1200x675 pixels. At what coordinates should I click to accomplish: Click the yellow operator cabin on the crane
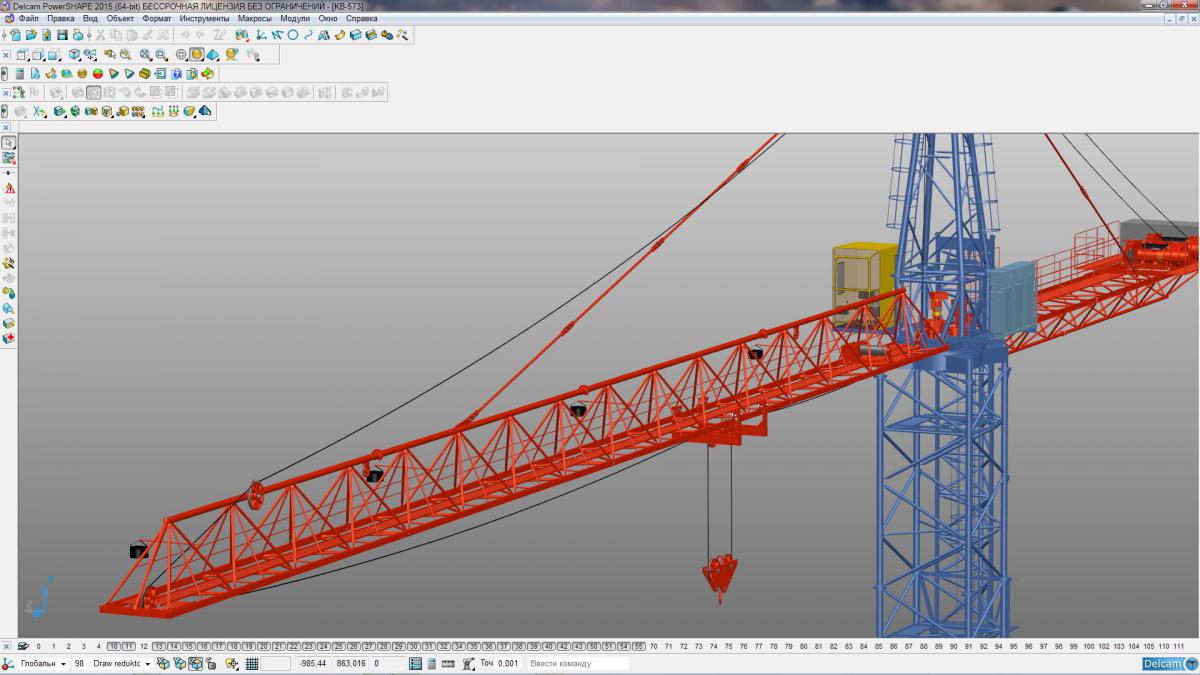(x=865, y=284)
